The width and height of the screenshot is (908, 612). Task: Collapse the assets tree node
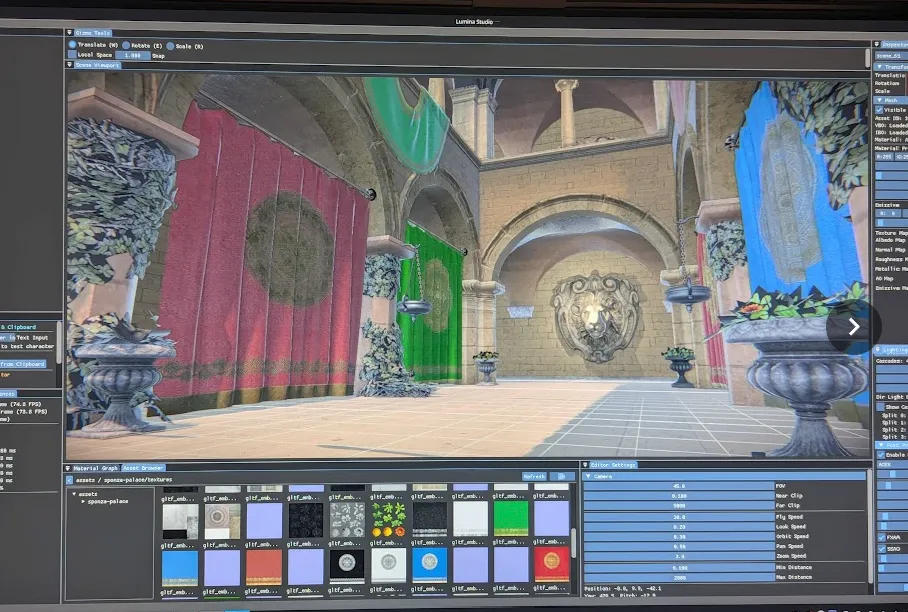pyautogui.click(x=74, y=494)
